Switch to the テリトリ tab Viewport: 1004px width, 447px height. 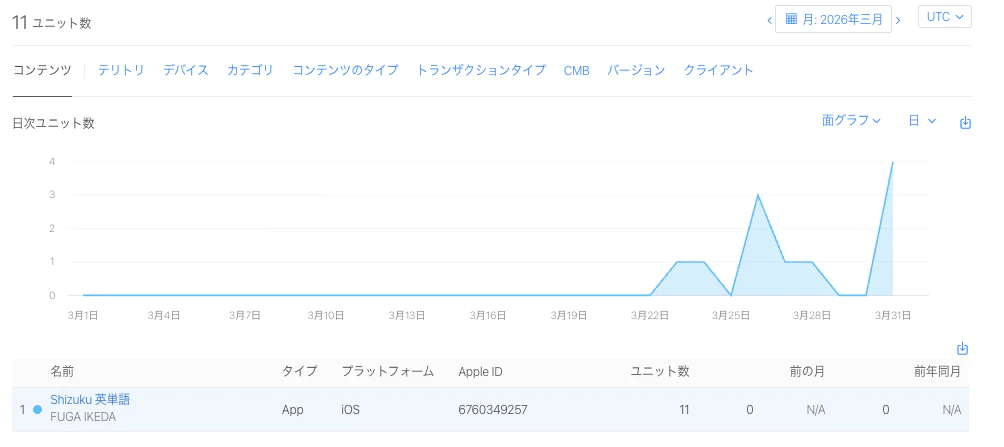click(x=121, y=70)
